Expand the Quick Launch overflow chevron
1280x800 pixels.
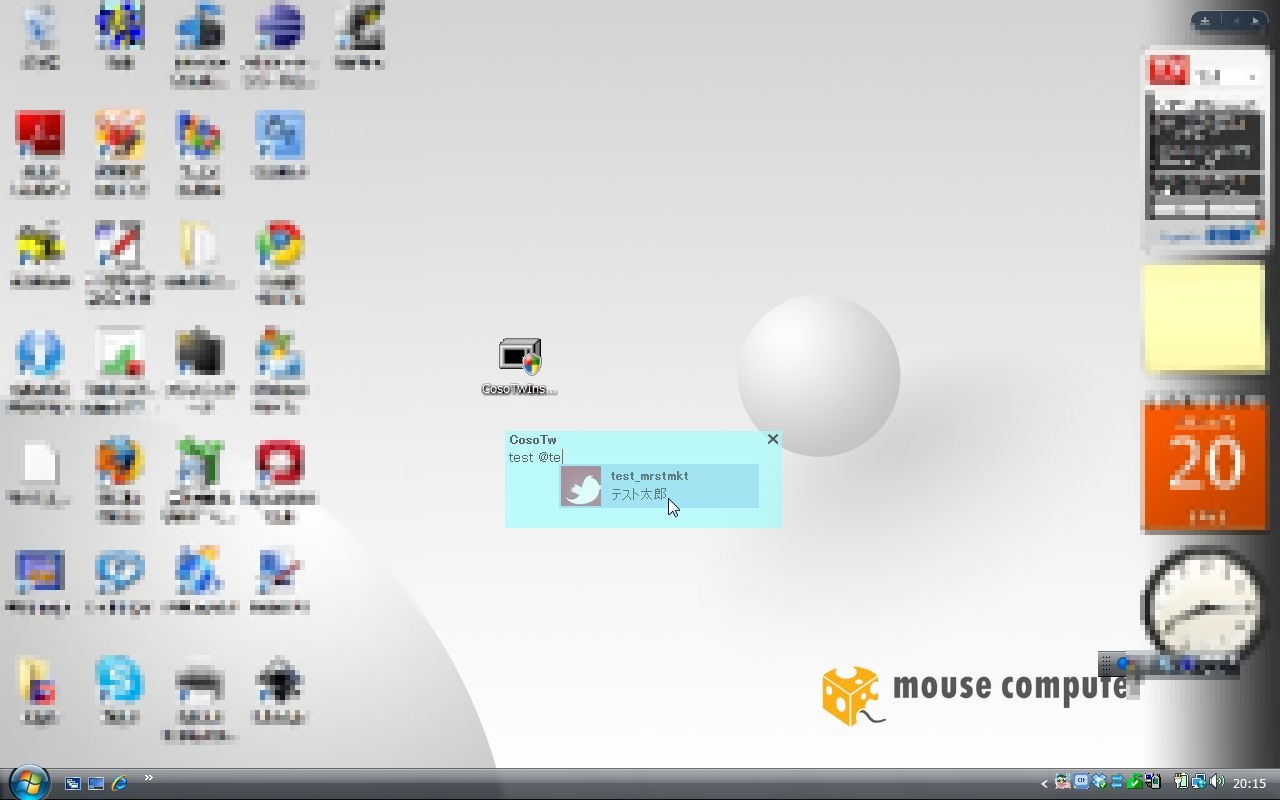pos(149,778)
